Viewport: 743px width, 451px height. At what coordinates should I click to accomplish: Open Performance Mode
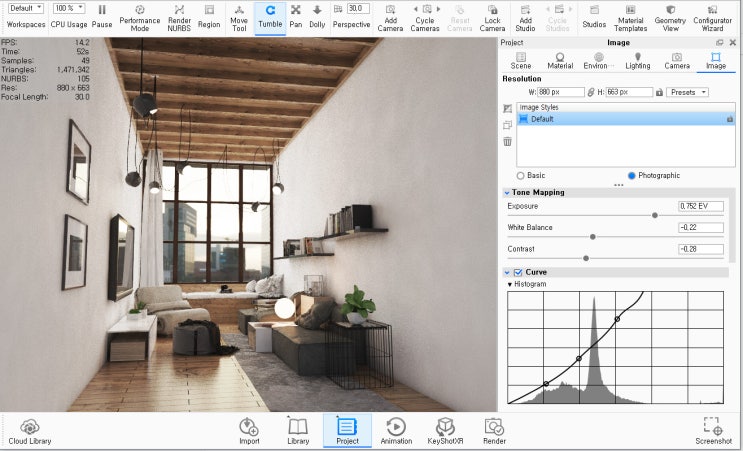[x=140, y=18]
